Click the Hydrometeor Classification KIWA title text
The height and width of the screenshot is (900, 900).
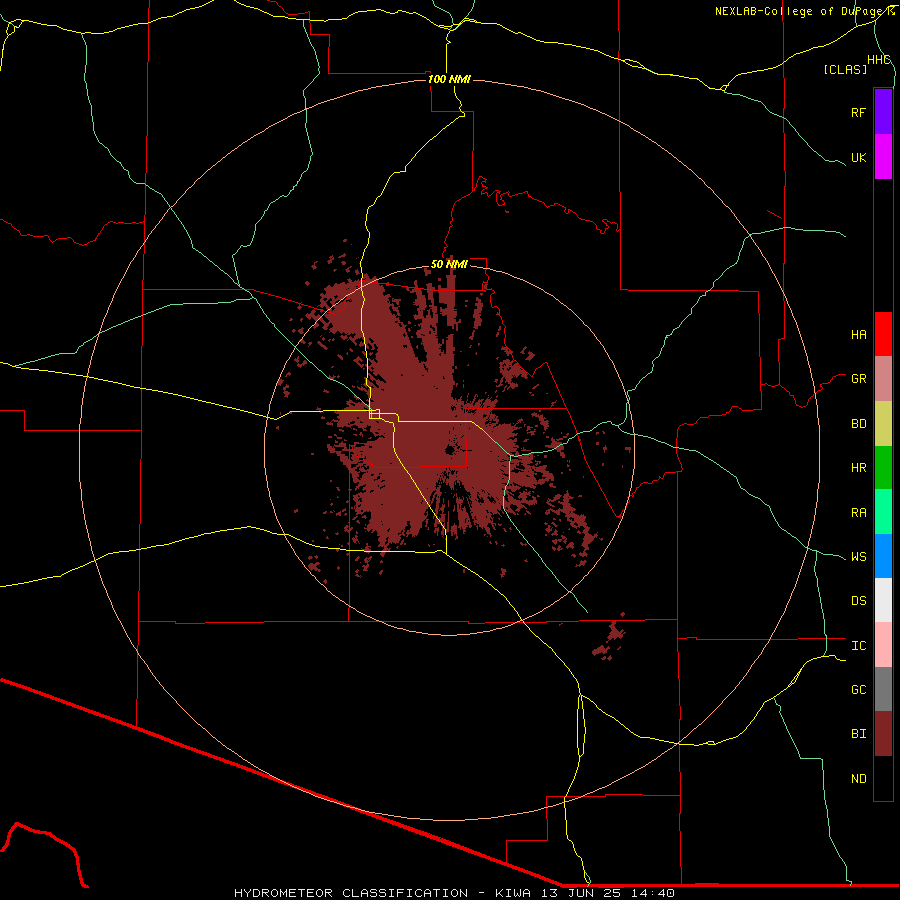click(453, 893)
